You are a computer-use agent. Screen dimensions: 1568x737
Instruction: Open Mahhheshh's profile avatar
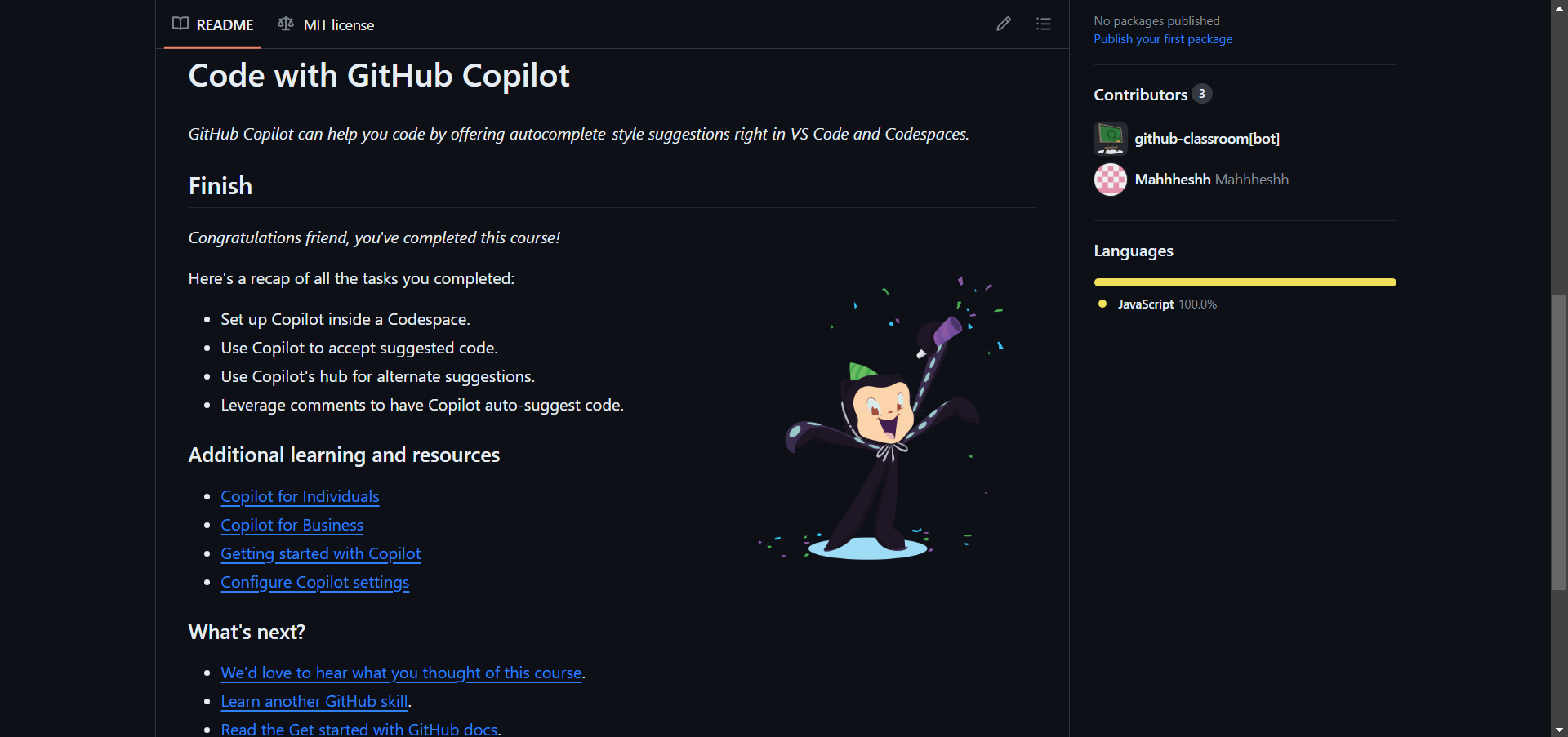coord(1110,179)
